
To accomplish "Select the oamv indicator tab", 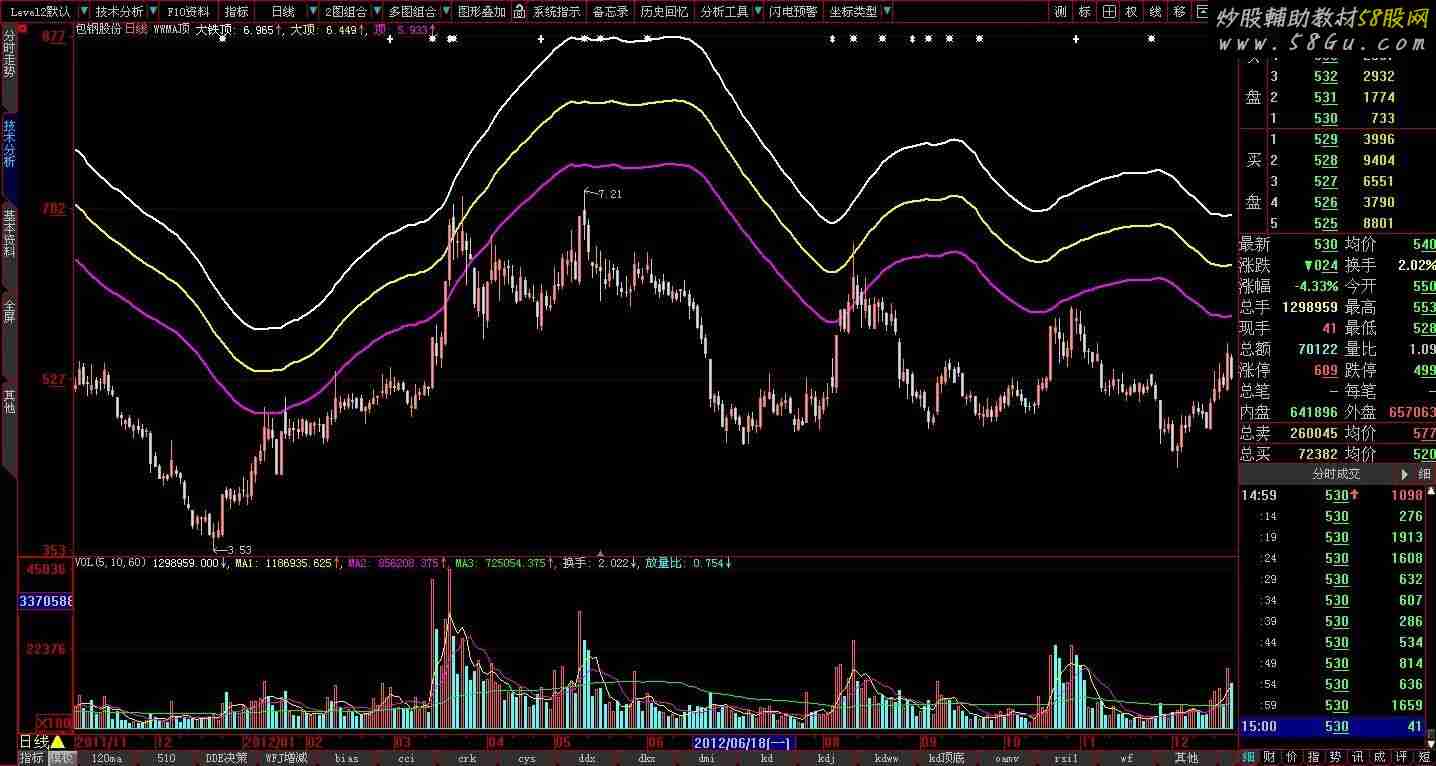I will 1006,758.
